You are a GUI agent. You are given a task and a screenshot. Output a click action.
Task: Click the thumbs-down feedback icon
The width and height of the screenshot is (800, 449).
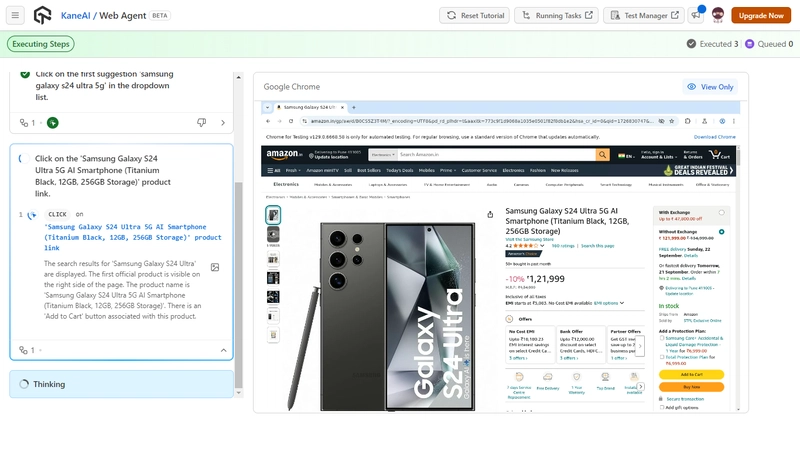[x=202, y=122]
